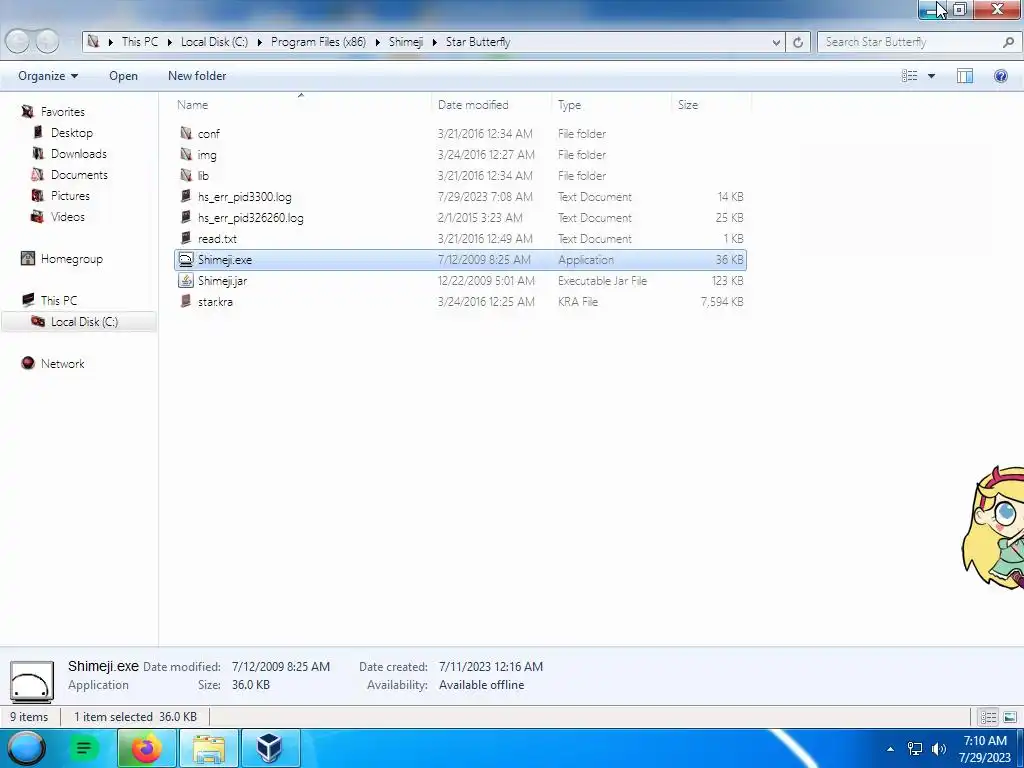Open the network tray icon
The width and height of the screenshot is (1024, 768).
click(x=915, y=749)
